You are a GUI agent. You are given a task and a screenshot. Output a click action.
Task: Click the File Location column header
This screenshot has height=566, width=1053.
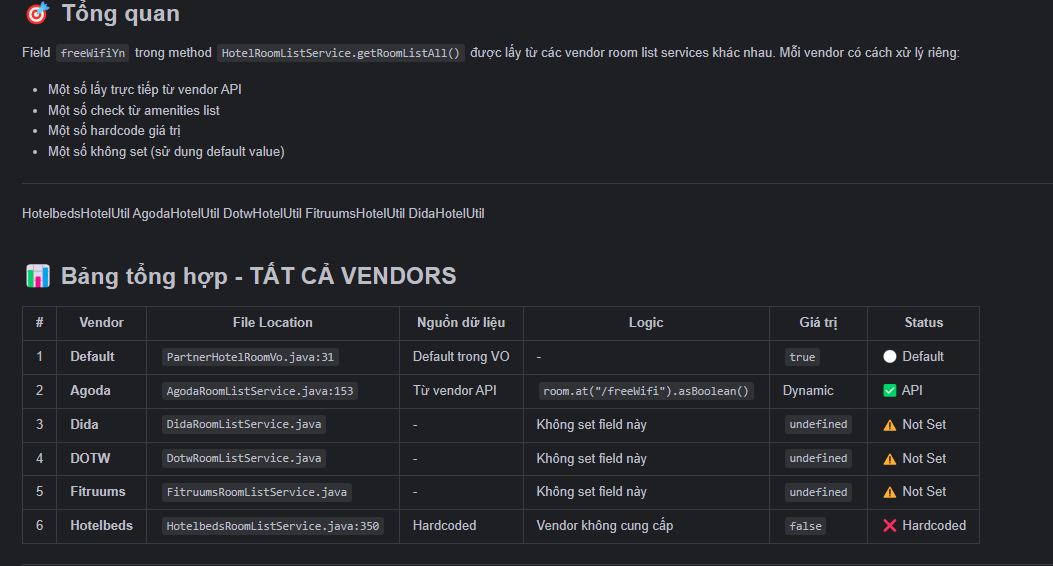pos(272,323)
